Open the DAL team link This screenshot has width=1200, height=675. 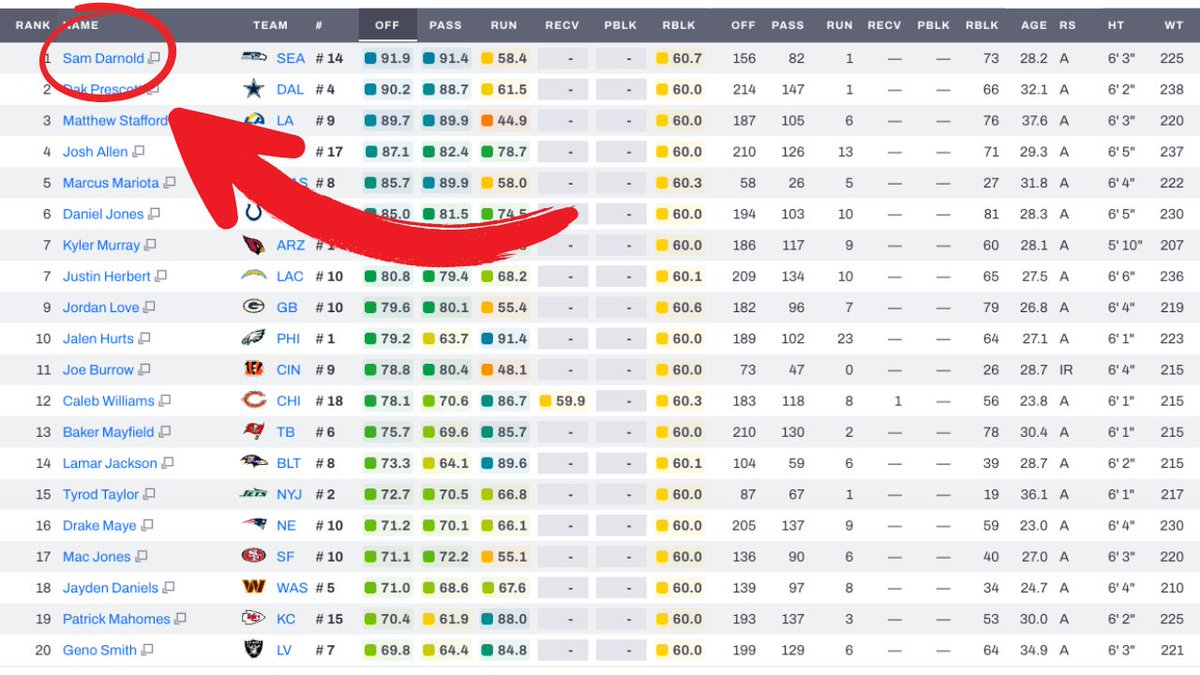point(290,90)
